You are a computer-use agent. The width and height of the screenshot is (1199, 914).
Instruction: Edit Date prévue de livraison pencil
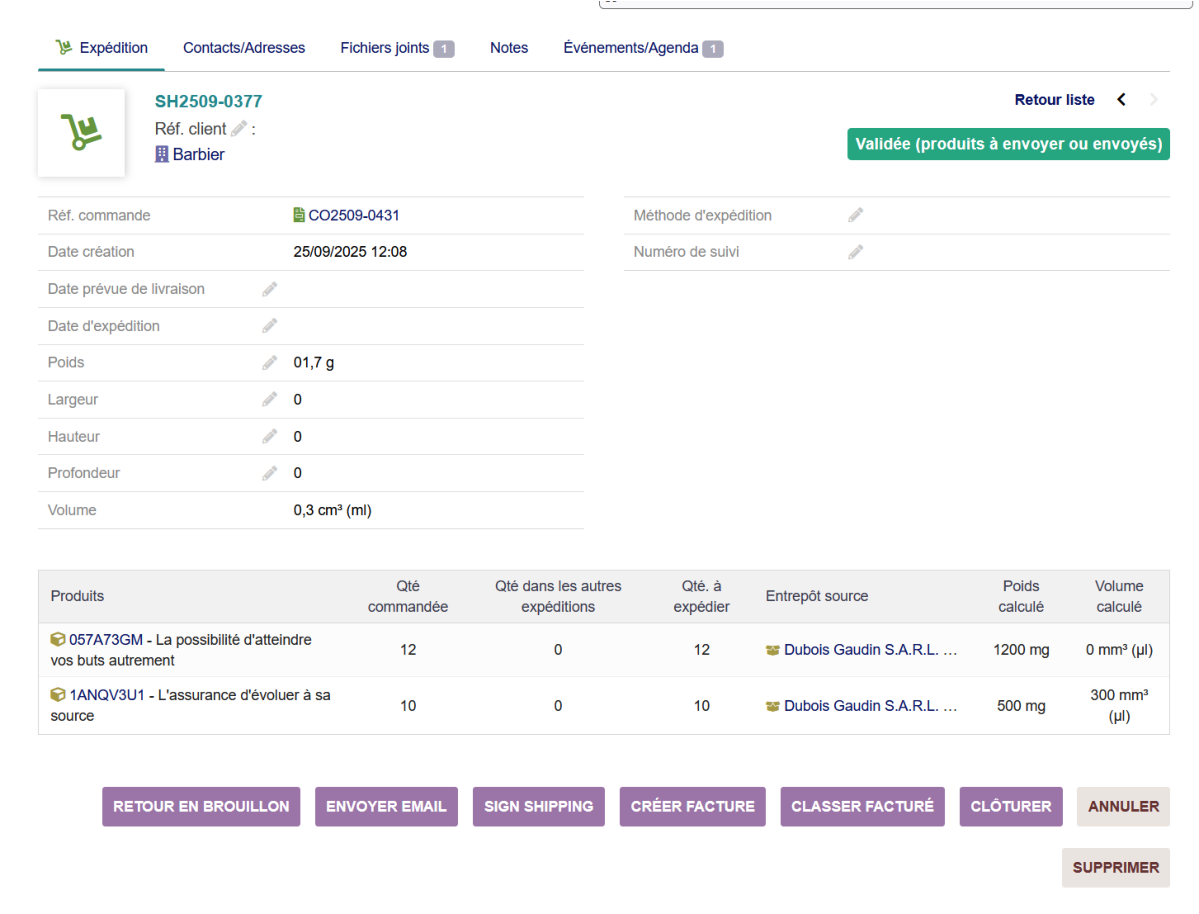tap(269, 289)
